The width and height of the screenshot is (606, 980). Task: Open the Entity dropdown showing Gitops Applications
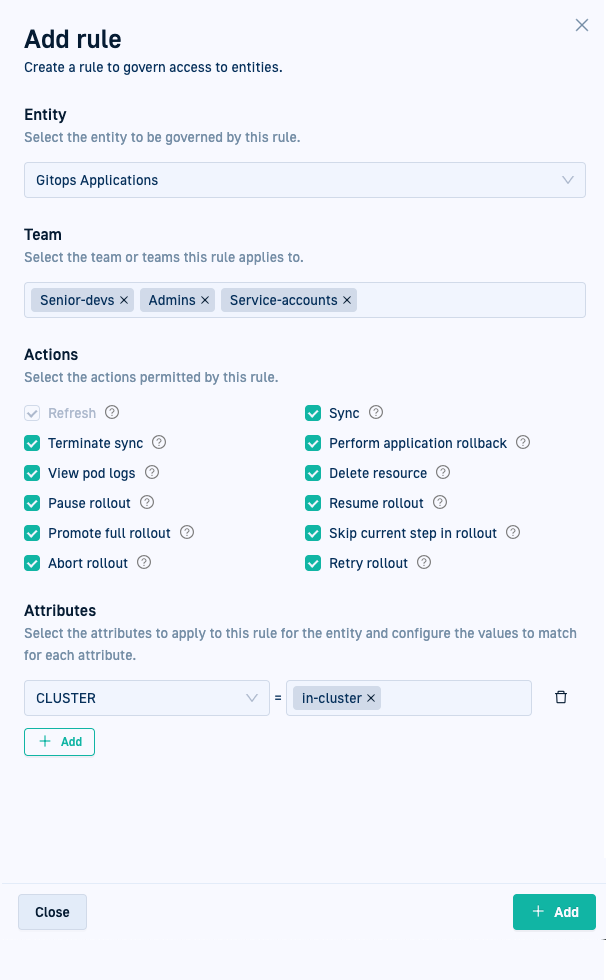(x=304, y=180)
